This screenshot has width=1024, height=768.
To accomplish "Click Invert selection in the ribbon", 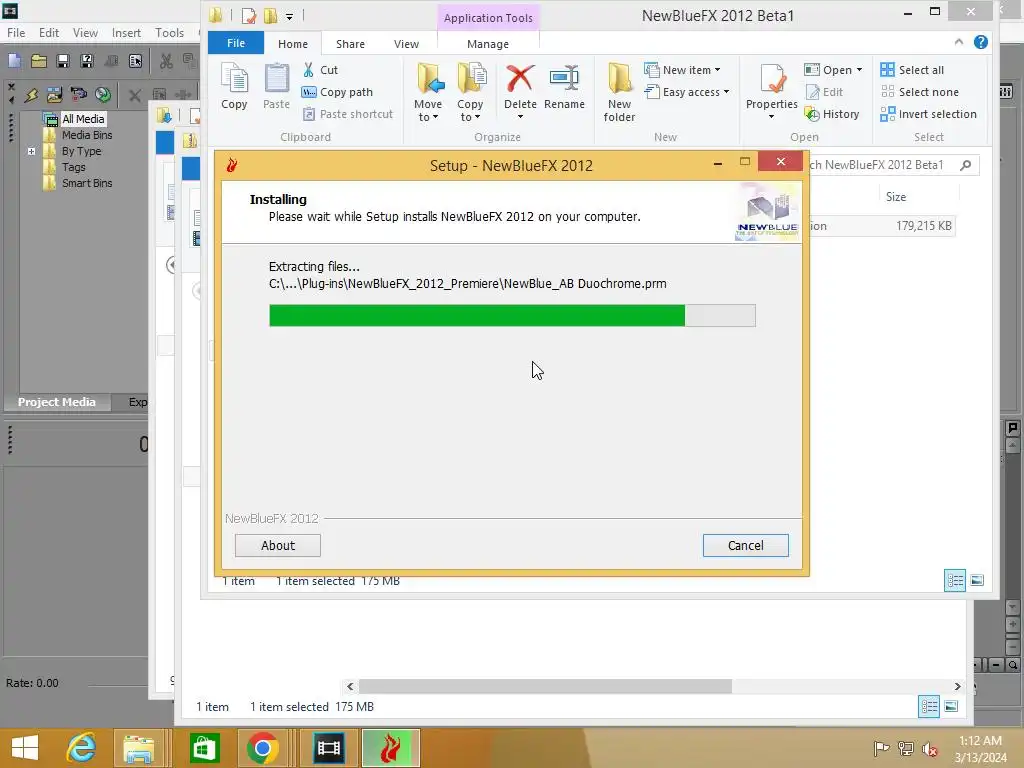I will click(928, 114).
